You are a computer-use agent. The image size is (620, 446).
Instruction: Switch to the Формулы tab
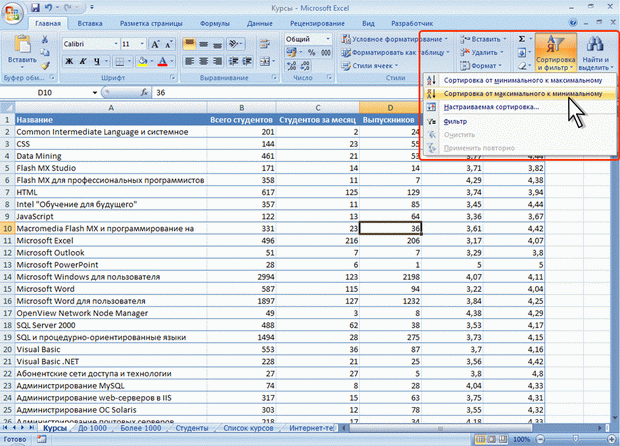click(x=215, y=23)
